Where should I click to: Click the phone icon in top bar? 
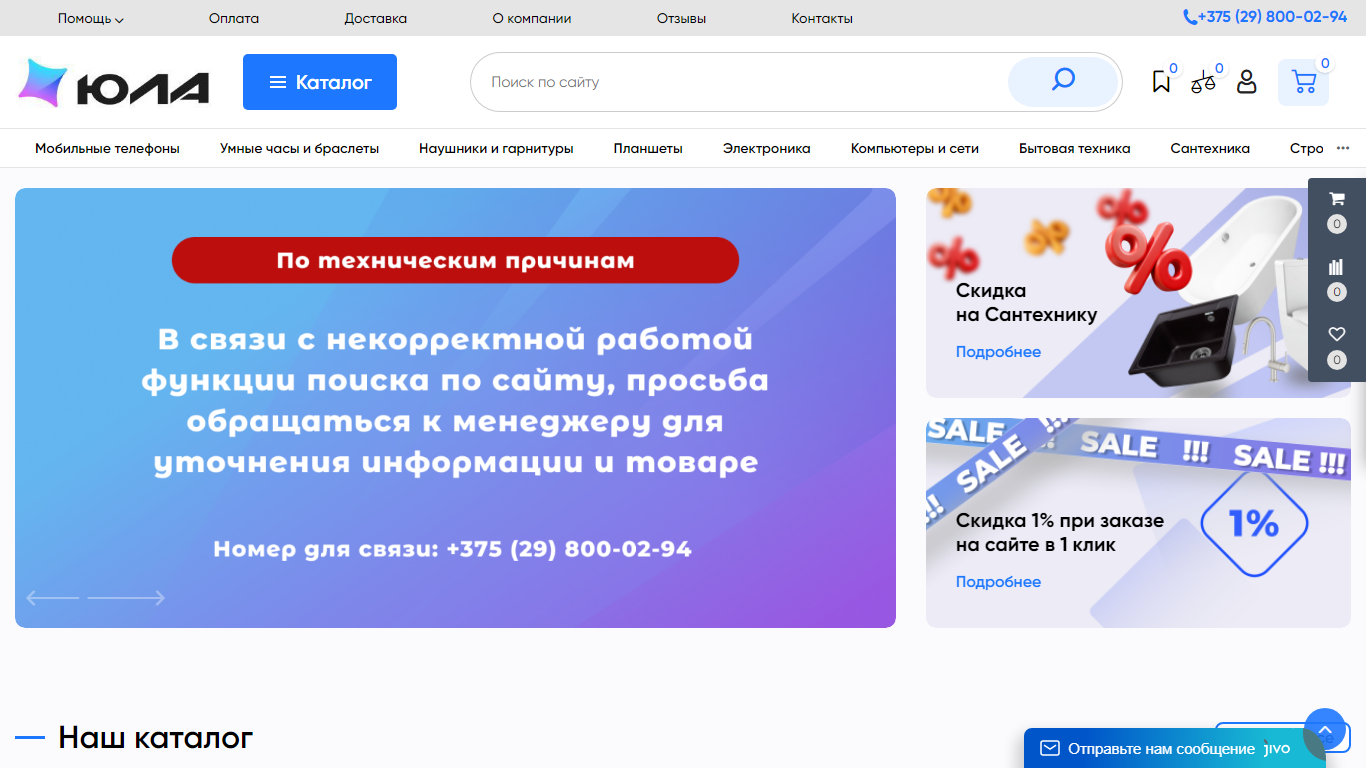tap(1189, 17)
